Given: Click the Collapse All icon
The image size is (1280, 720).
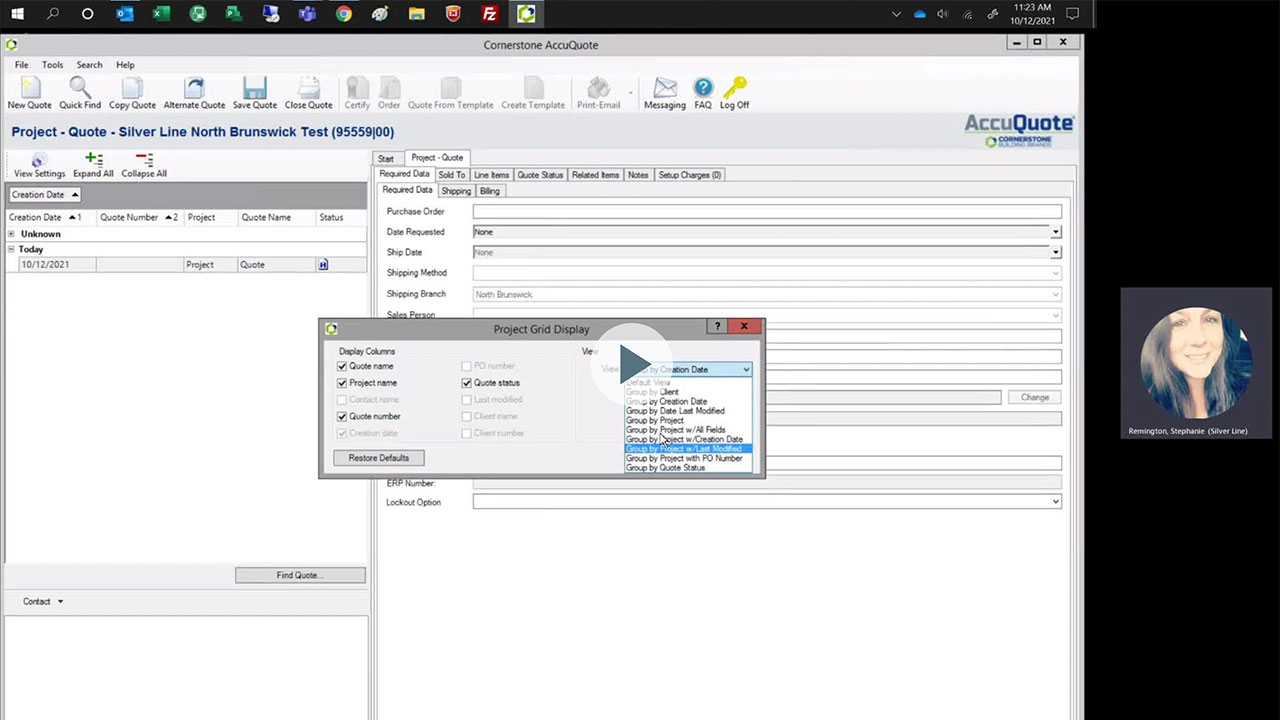Looking at the screenshot, I should (x=144, y=159).
